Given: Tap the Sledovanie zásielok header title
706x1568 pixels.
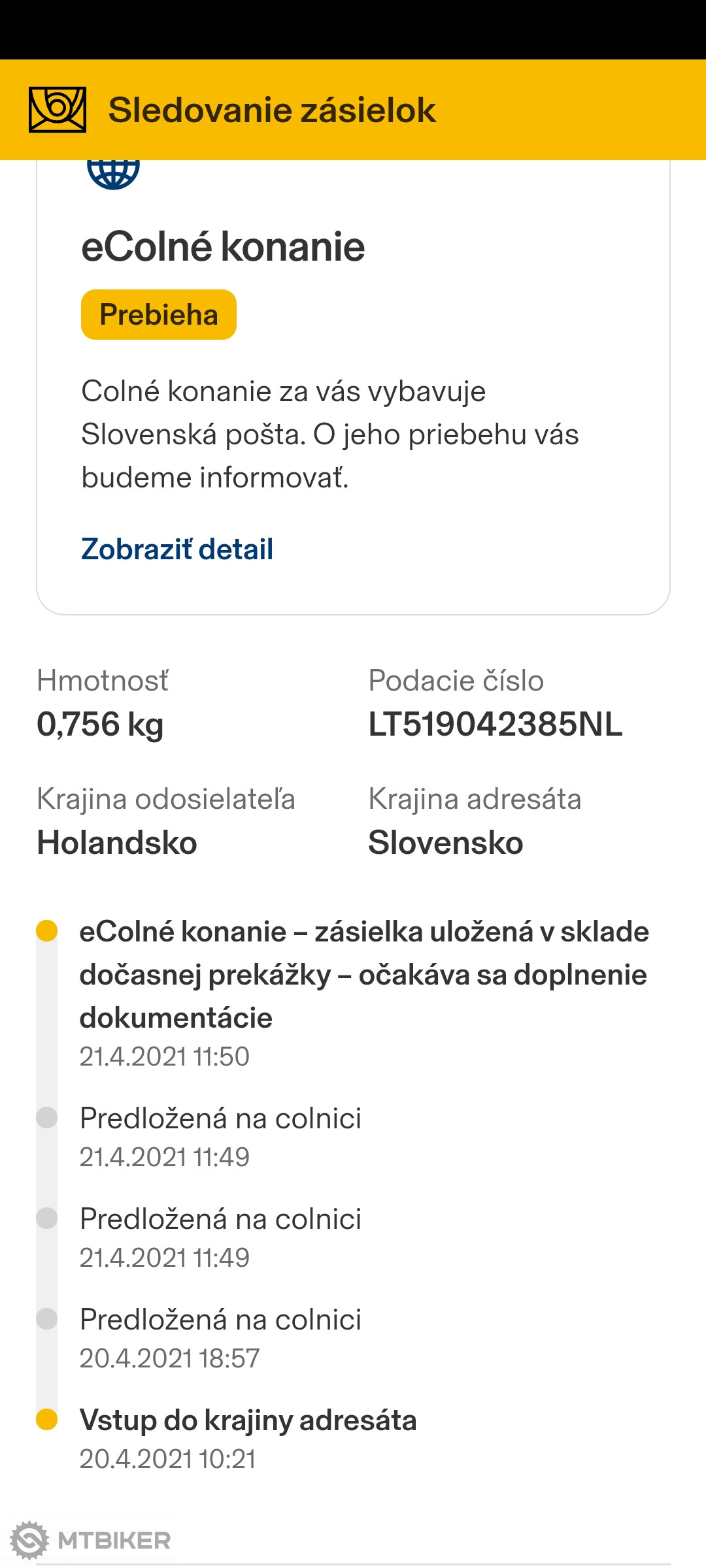Looking at the screenshot, I should point(272,110).
